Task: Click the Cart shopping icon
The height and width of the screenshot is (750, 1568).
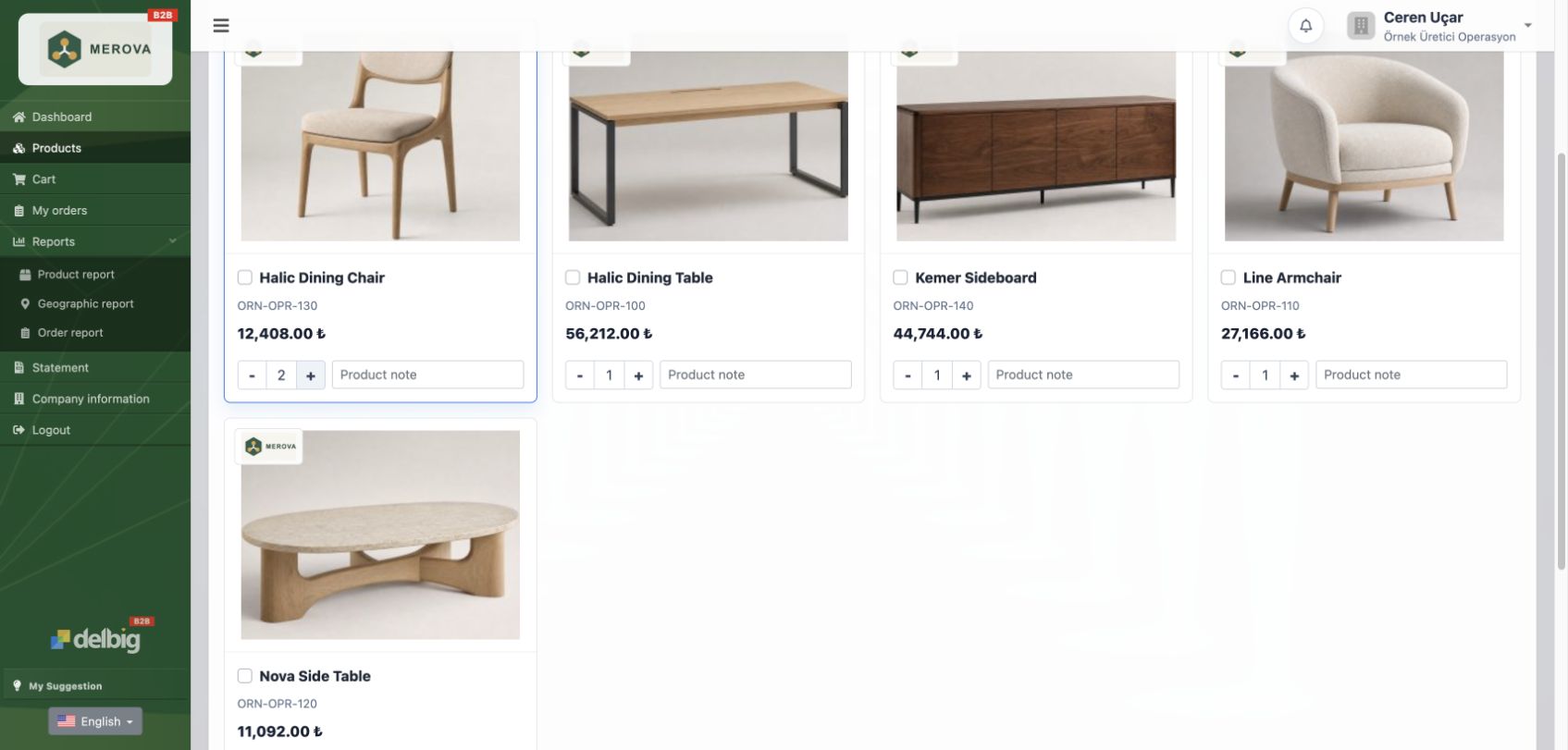Action: coord(19,179)
